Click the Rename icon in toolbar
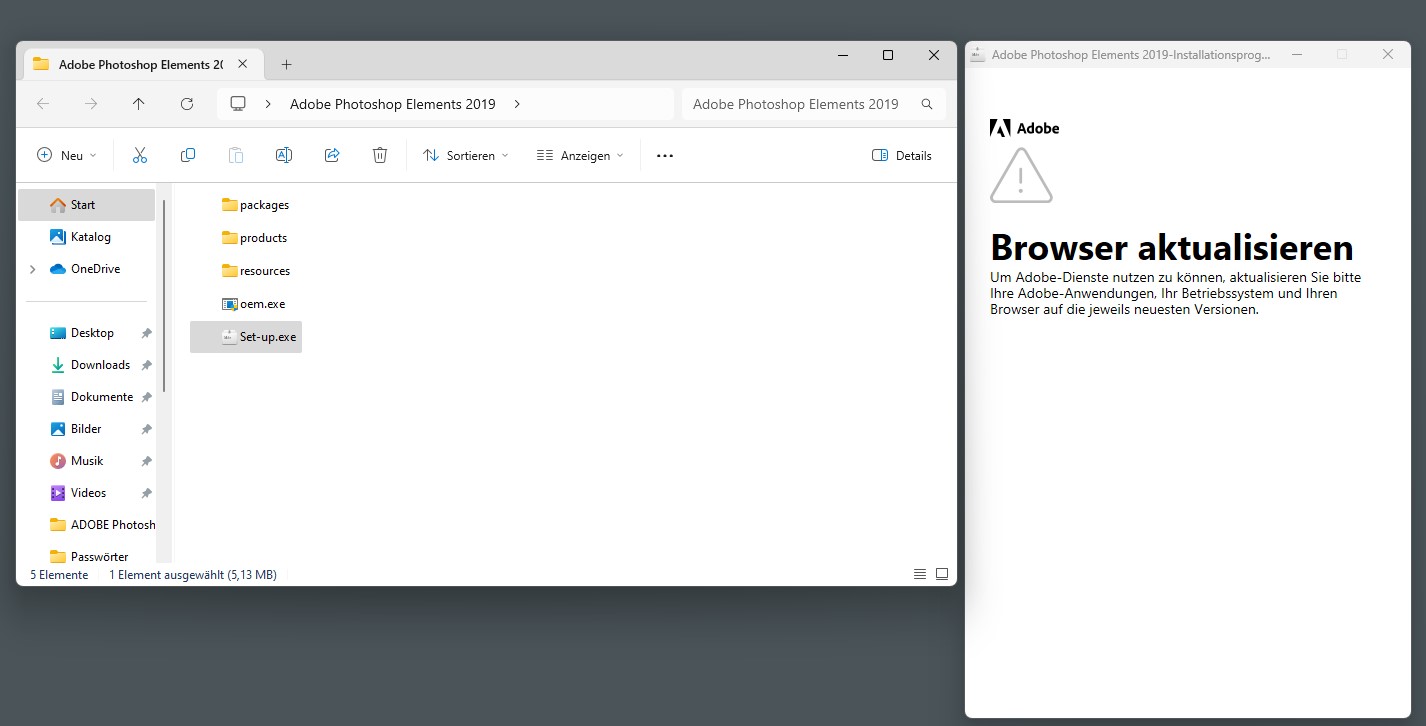 tap(284, 155)
